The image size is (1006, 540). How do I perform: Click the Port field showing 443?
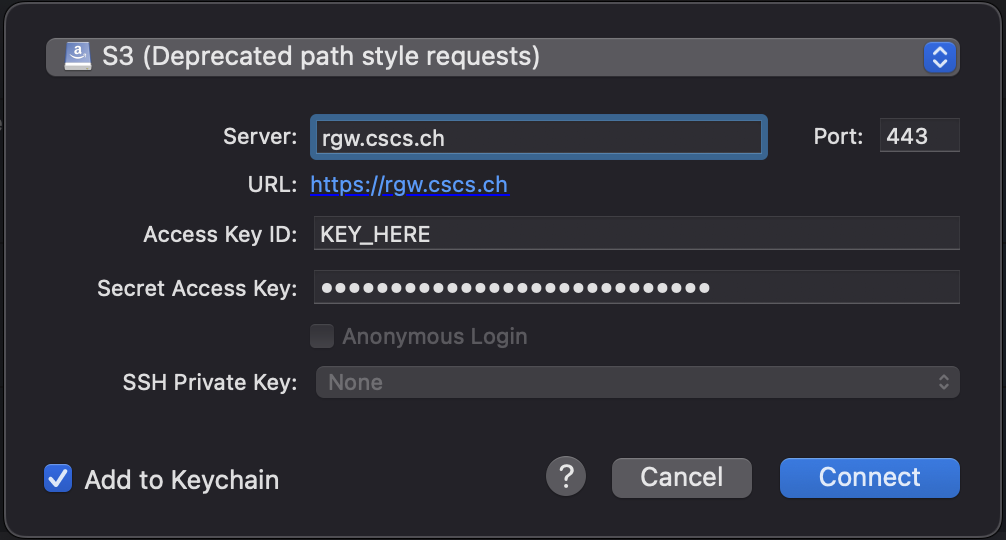click(x=919, y=135)
